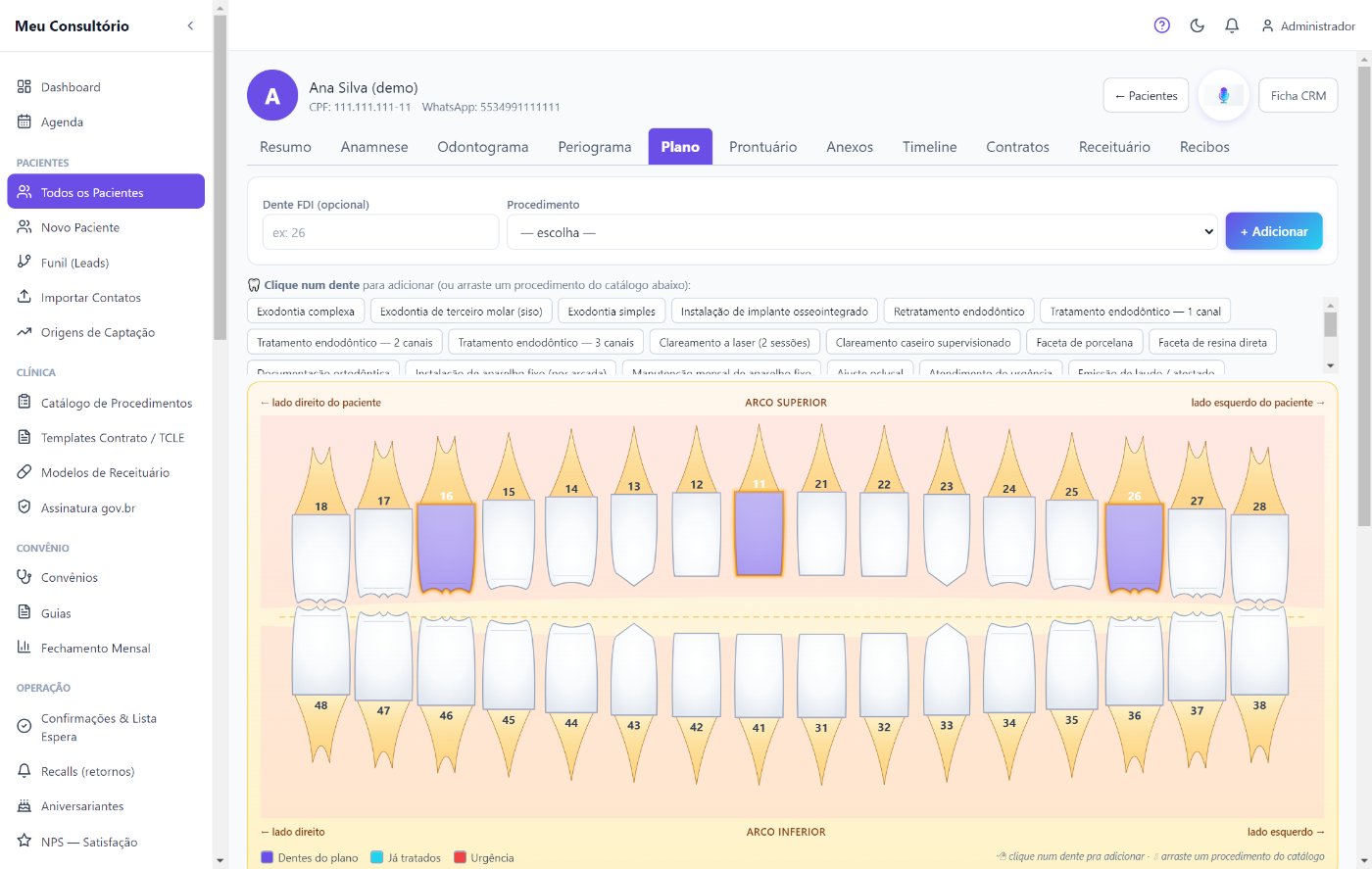Click the Dente FDI input field
Image resolution: width=1372 pixels, height=869 pixels.
[x=380, y=232]
